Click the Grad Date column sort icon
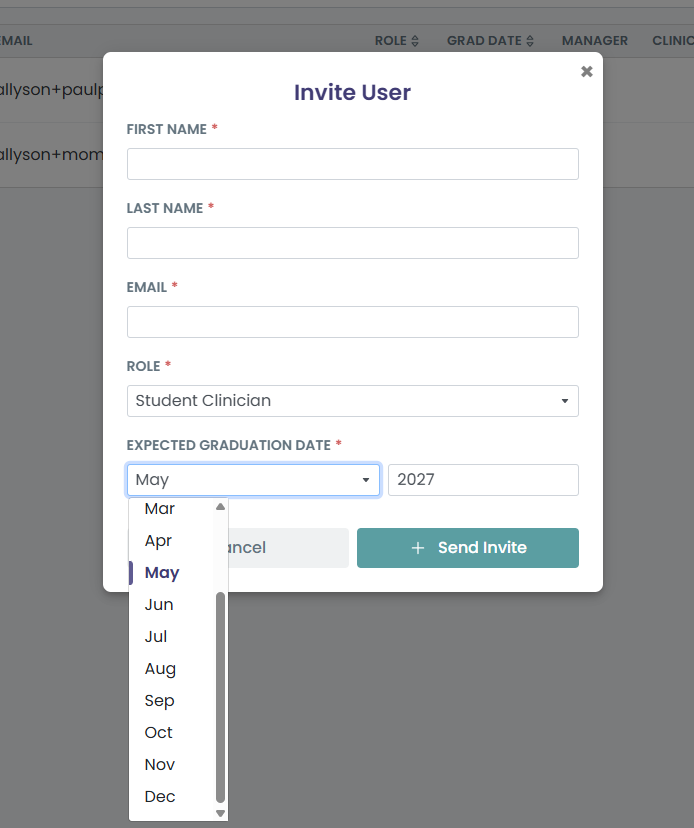The width and height of the screenshot is (694, 828). (530, 41)
